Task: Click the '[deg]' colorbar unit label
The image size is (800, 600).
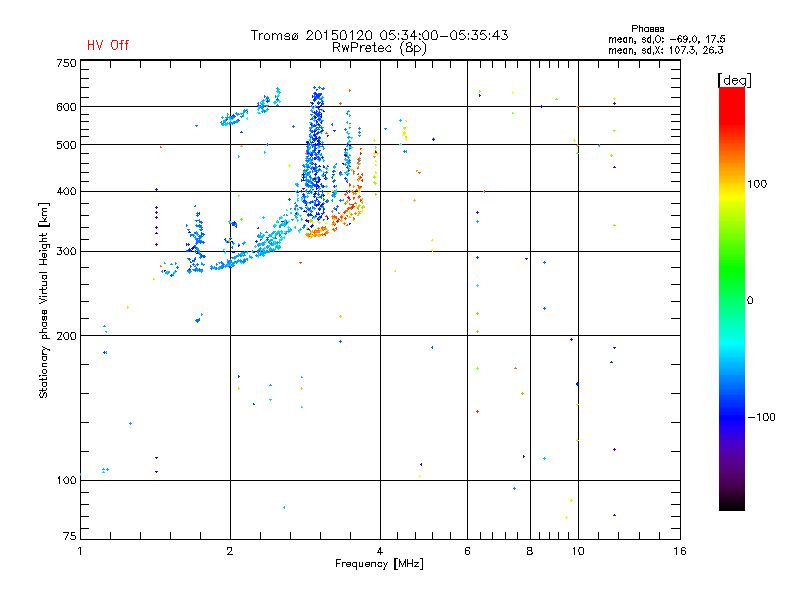Action: pyautogui.click(x=734, y=80)
